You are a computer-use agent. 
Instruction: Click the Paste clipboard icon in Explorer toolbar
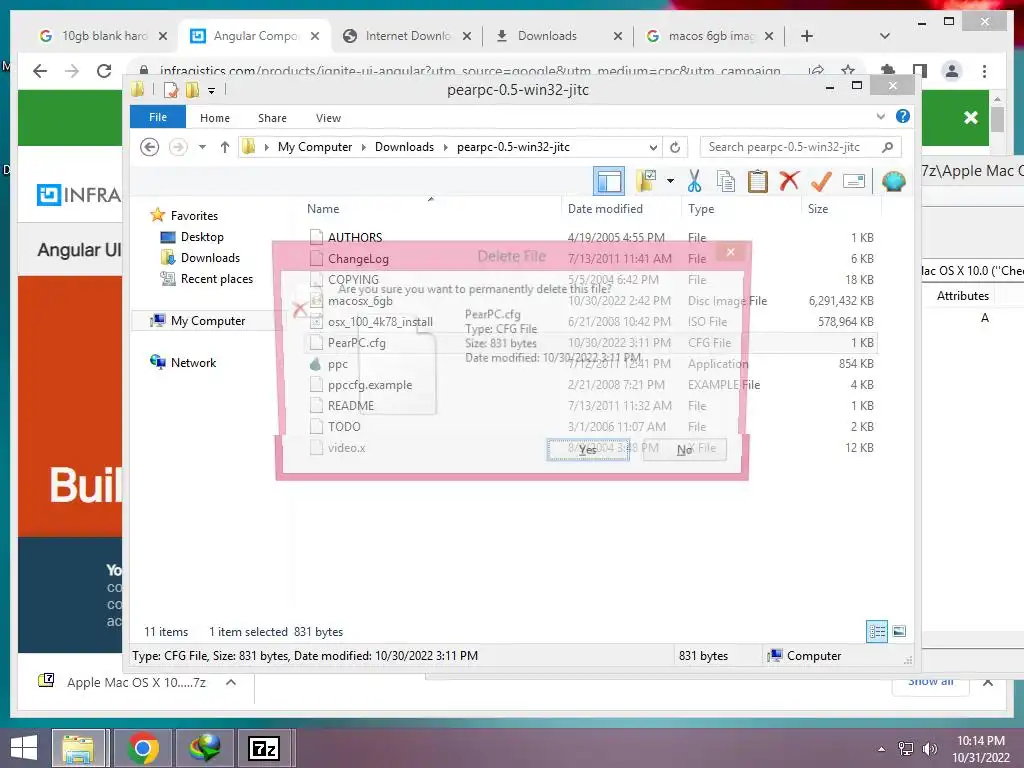(758, 181)
